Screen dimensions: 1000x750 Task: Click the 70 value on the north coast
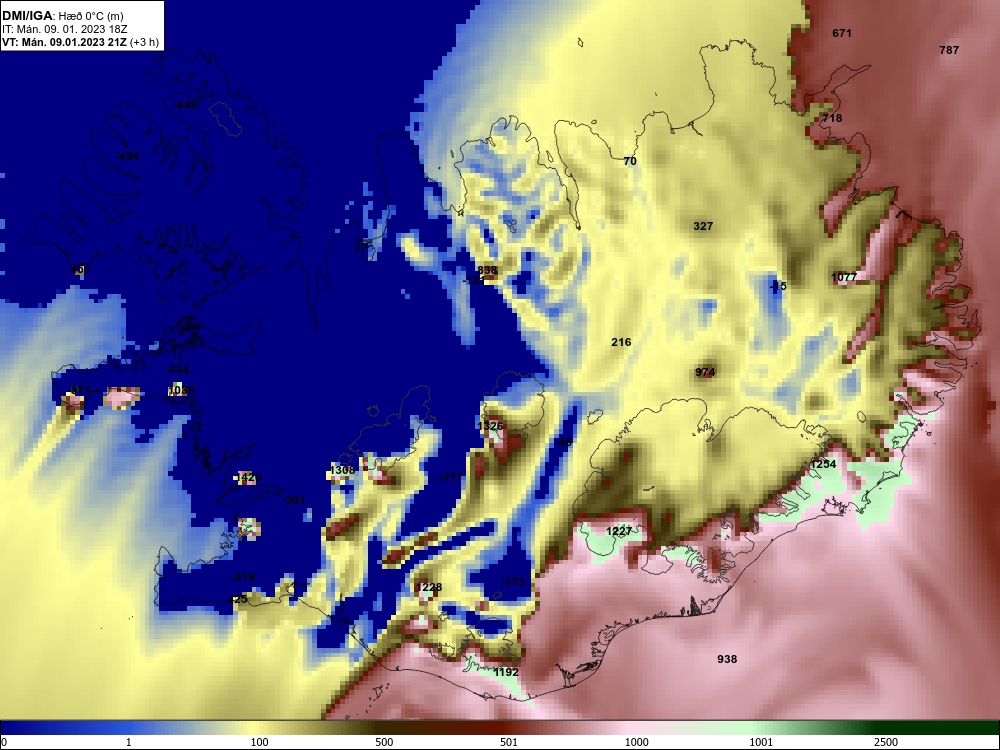629,161
